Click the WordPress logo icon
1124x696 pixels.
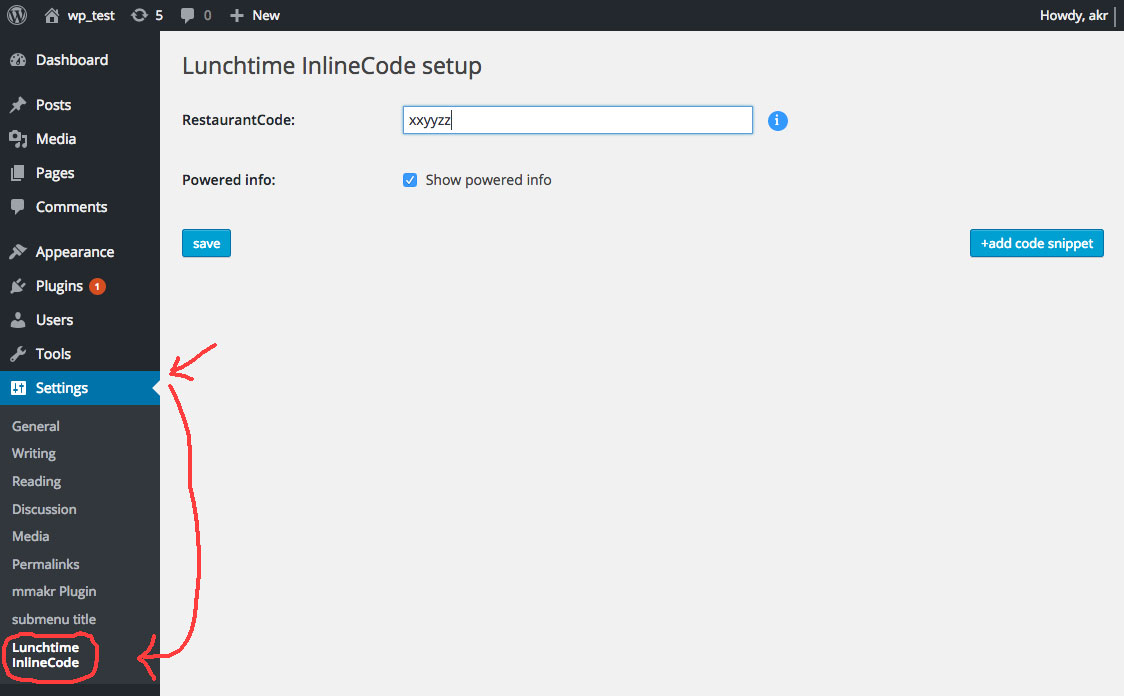tap(17, 15)
